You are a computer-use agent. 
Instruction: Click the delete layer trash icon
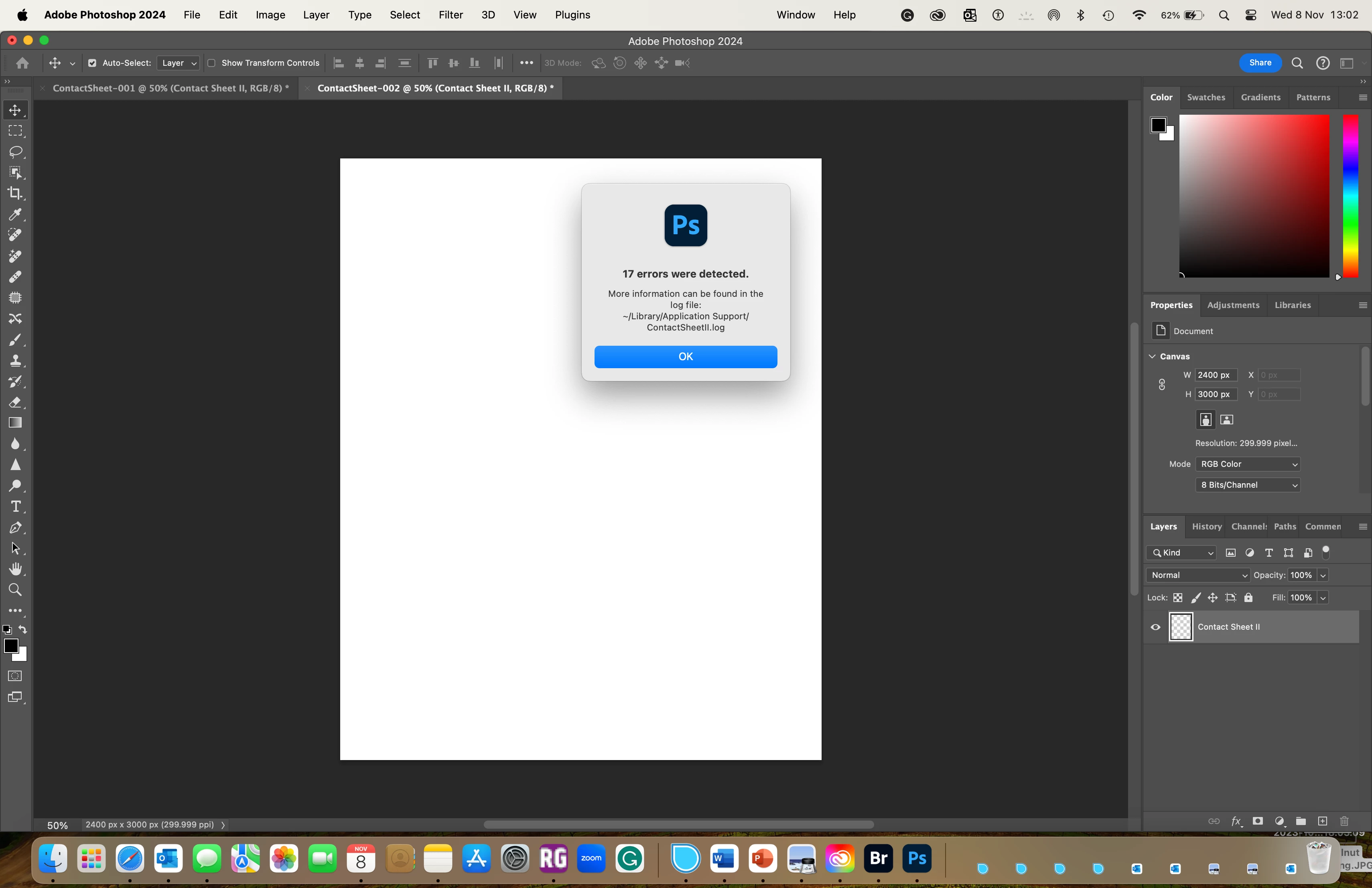tap(1344, 821)
